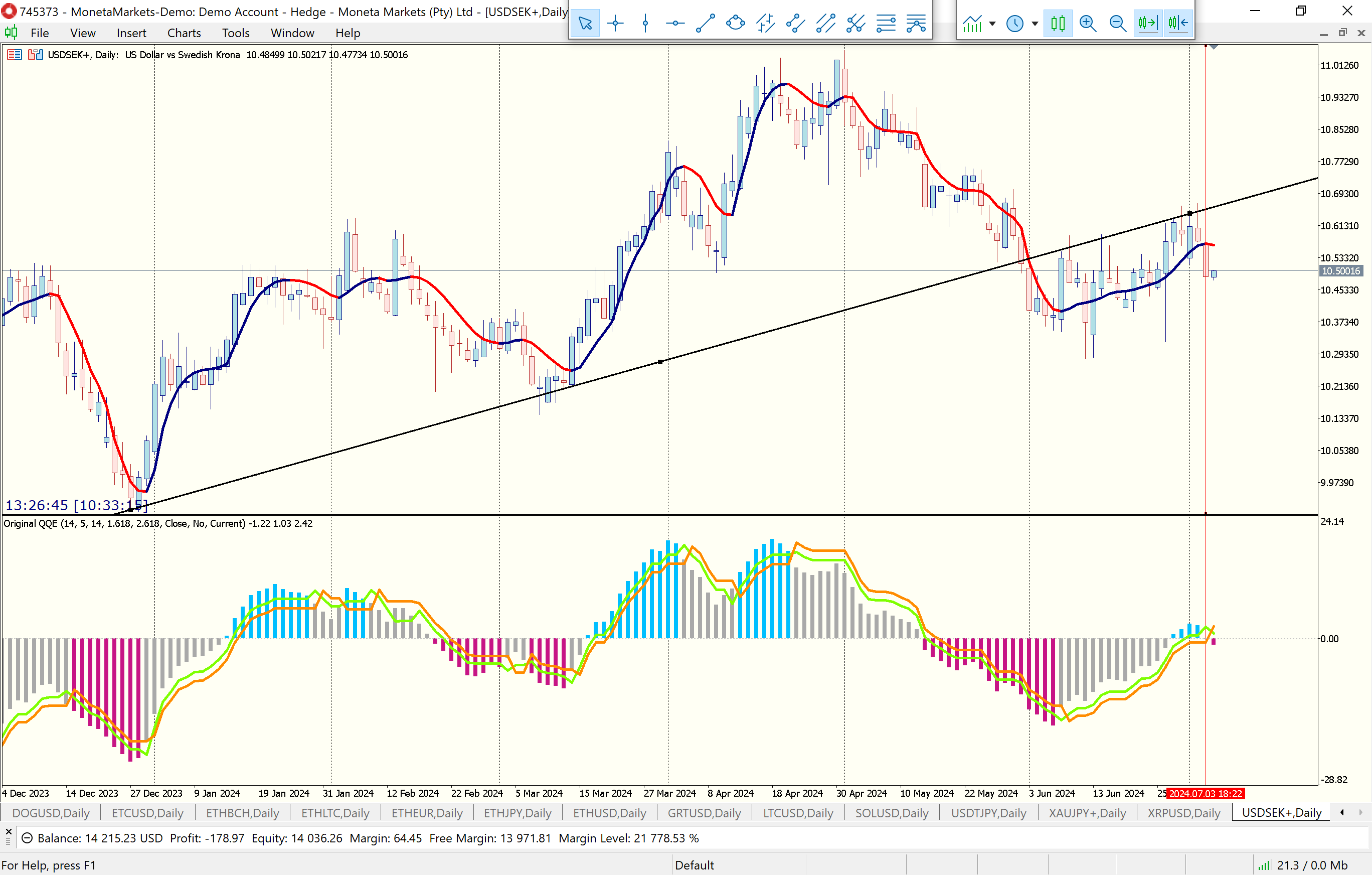Image resolution: width=1372 pixels, height=875 pixels.
Task: Switch to the ETHUSD,Daily chart tab
Action: pos(609,813)
